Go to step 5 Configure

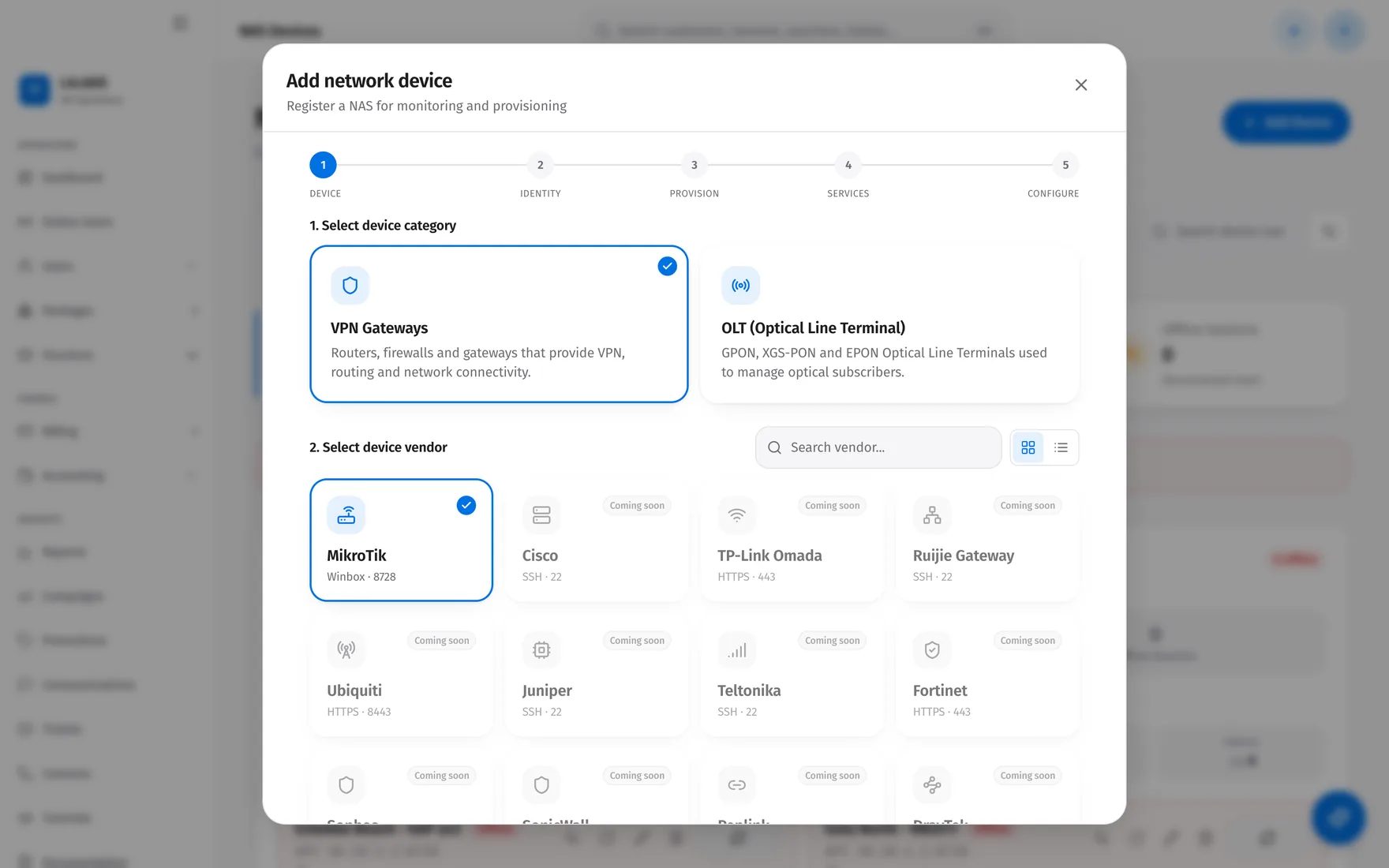click(x=1065, y=165)
